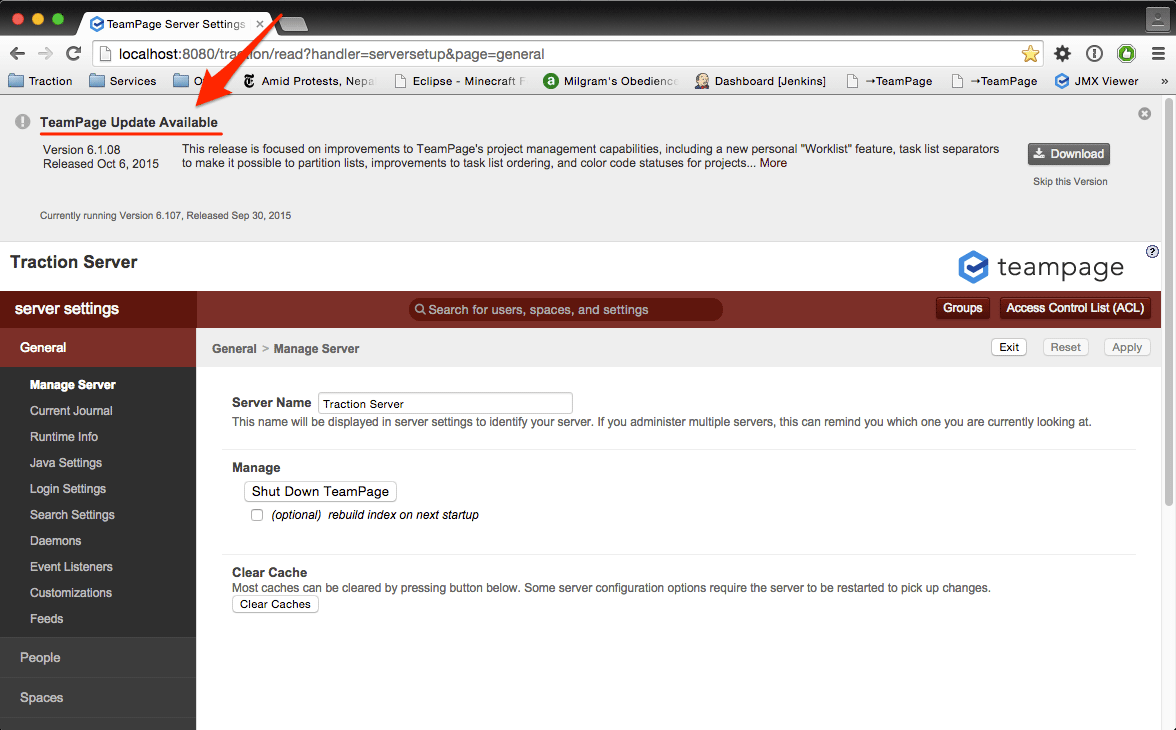1176x730 pixels.
Task: Open Search Settings page
Action: (x=72, y=515)
